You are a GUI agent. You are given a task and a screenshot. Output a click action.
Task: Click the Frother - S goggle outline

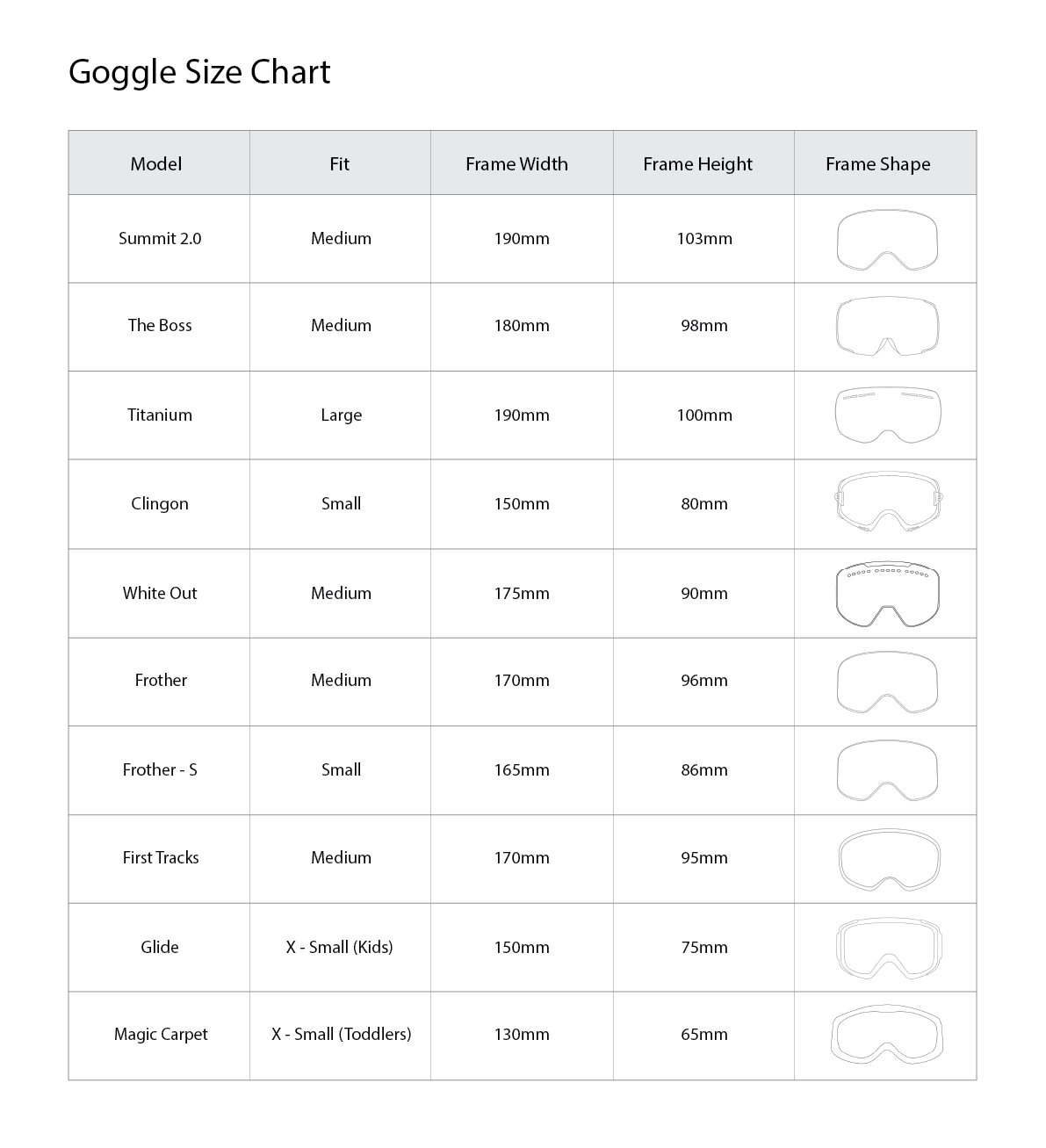pos(887,770)
